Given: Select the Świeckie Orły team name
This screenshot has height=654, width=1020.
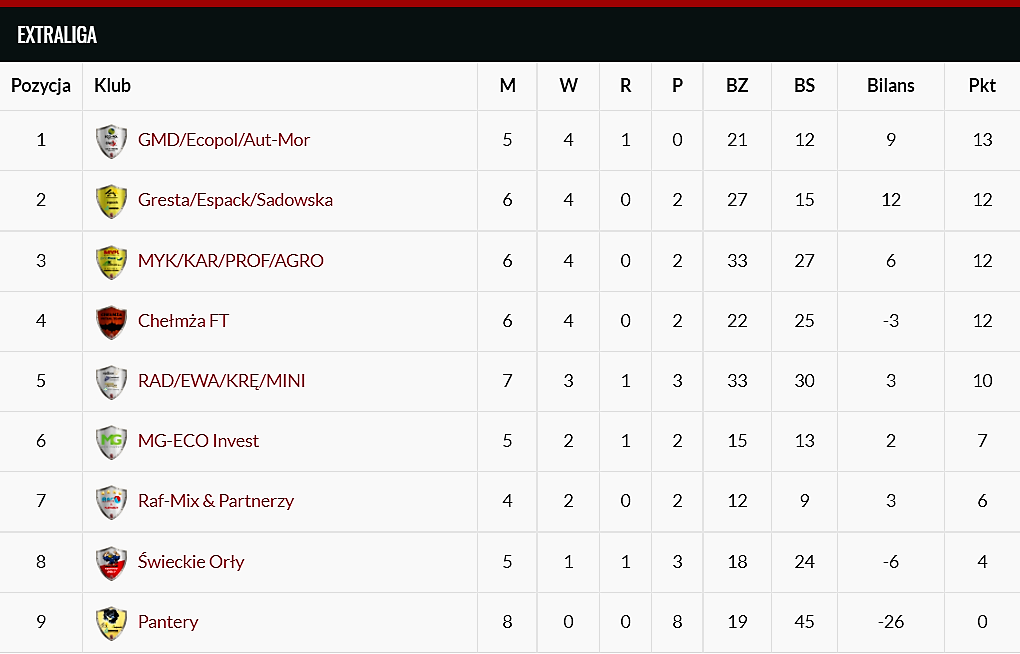Looking at the screenshot, I should (191, 561).
